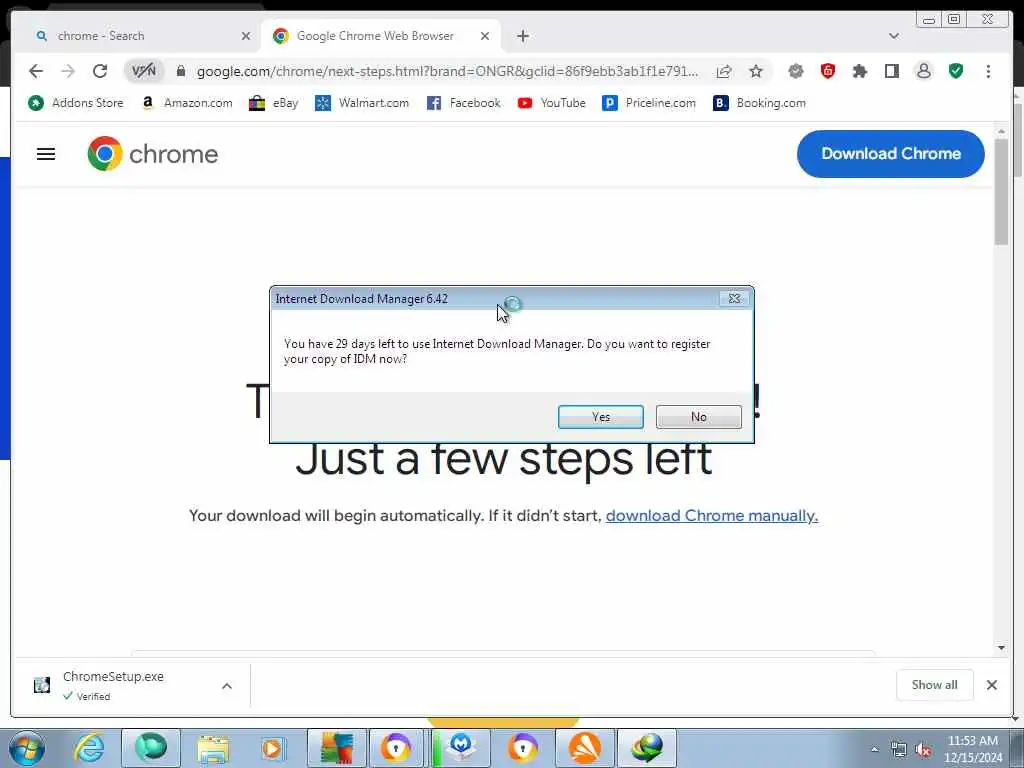Open the Priceline.com bookmark
This screenshot has width=1024, height=768.
648,103
